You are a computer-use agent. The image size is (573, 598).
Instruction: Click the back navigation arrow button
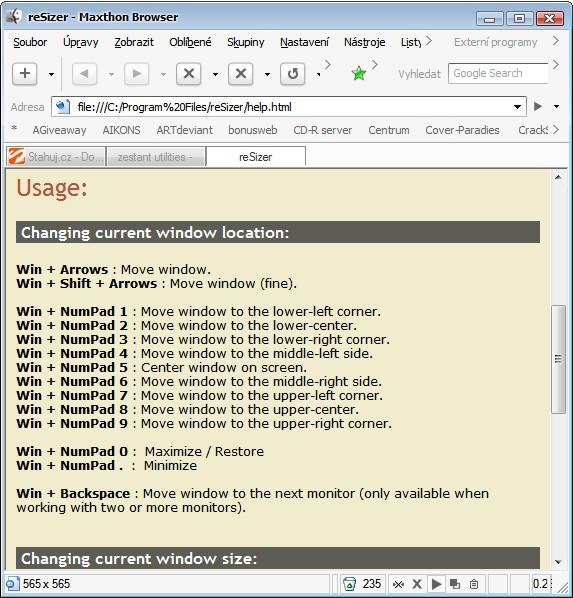click(x=84, y=73)
